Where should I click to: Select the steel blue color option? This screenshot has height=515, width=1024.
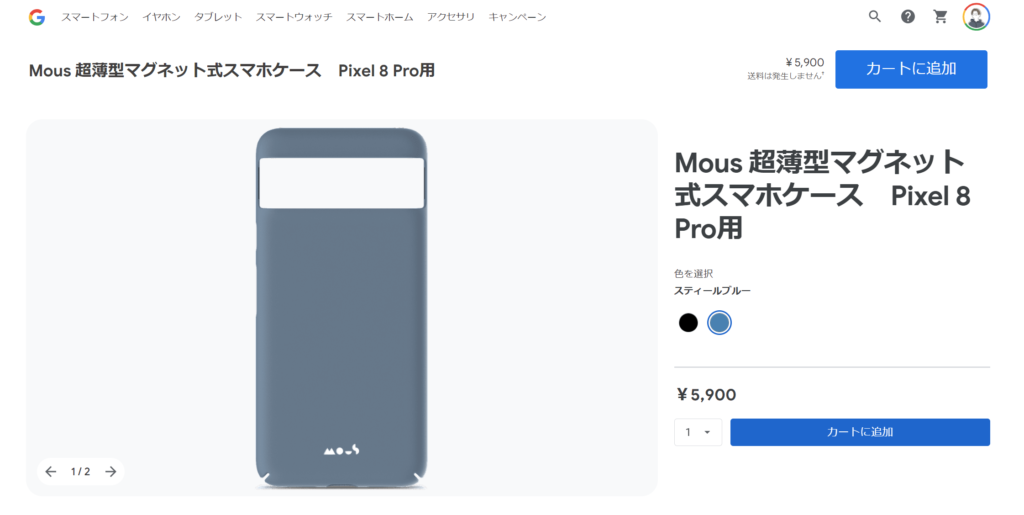click(720, 323)
